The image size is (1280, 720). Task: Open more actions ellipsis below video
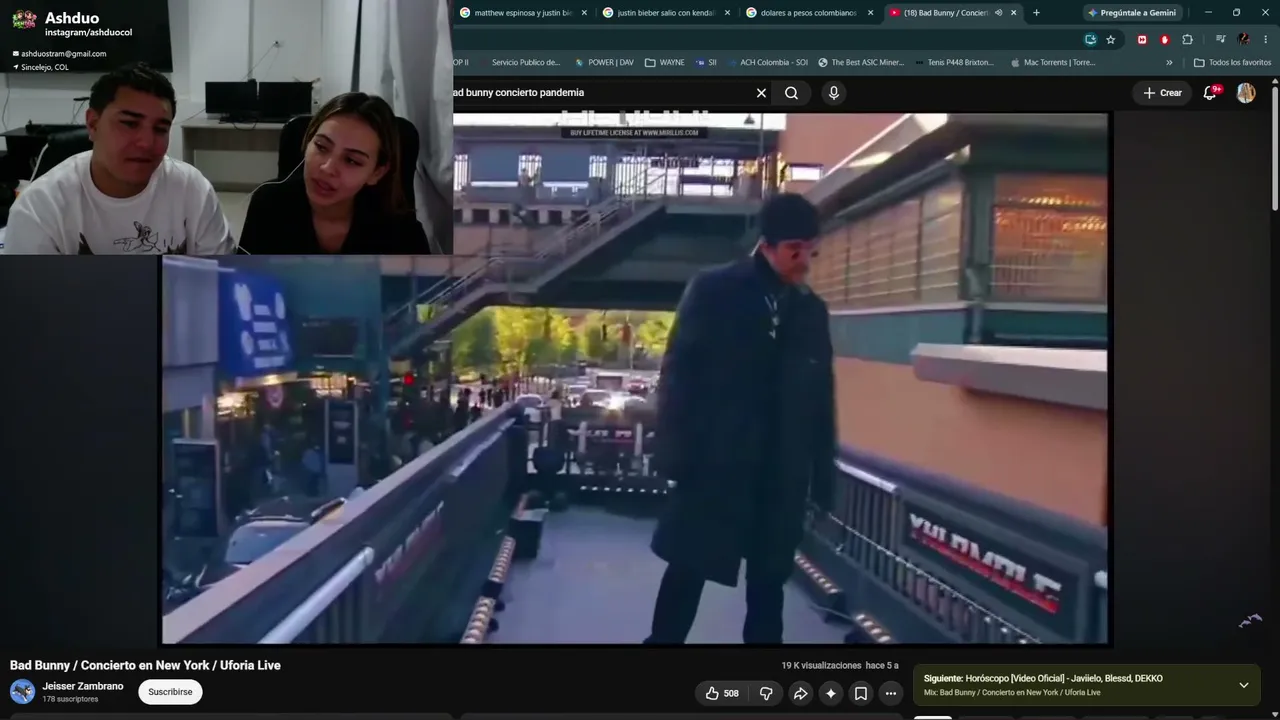coord(890,693)
